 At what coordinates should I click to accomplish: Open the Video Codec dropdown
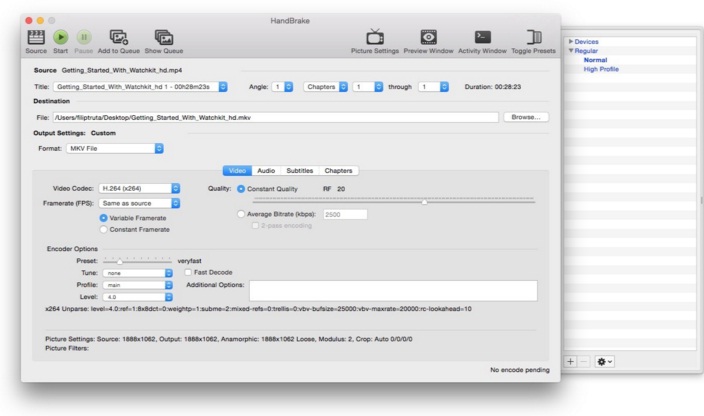click(139, 188)
